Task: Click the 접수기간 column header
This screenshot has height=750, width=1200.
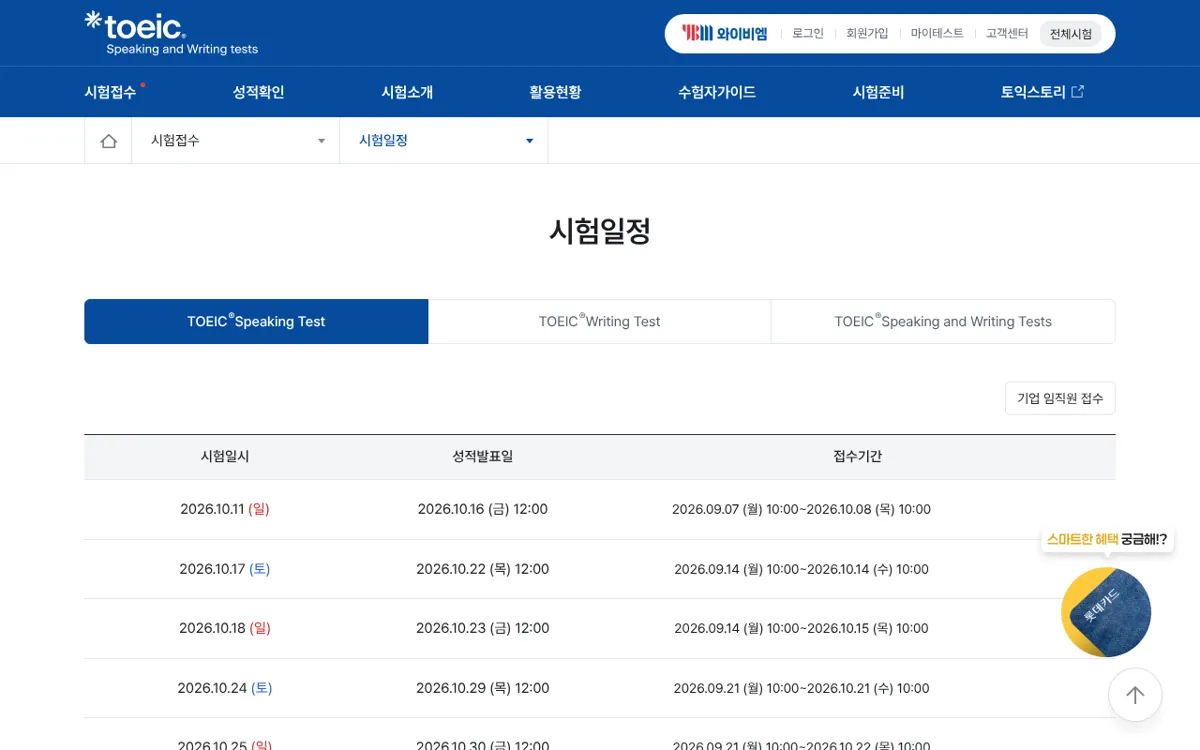Action: 858,456
